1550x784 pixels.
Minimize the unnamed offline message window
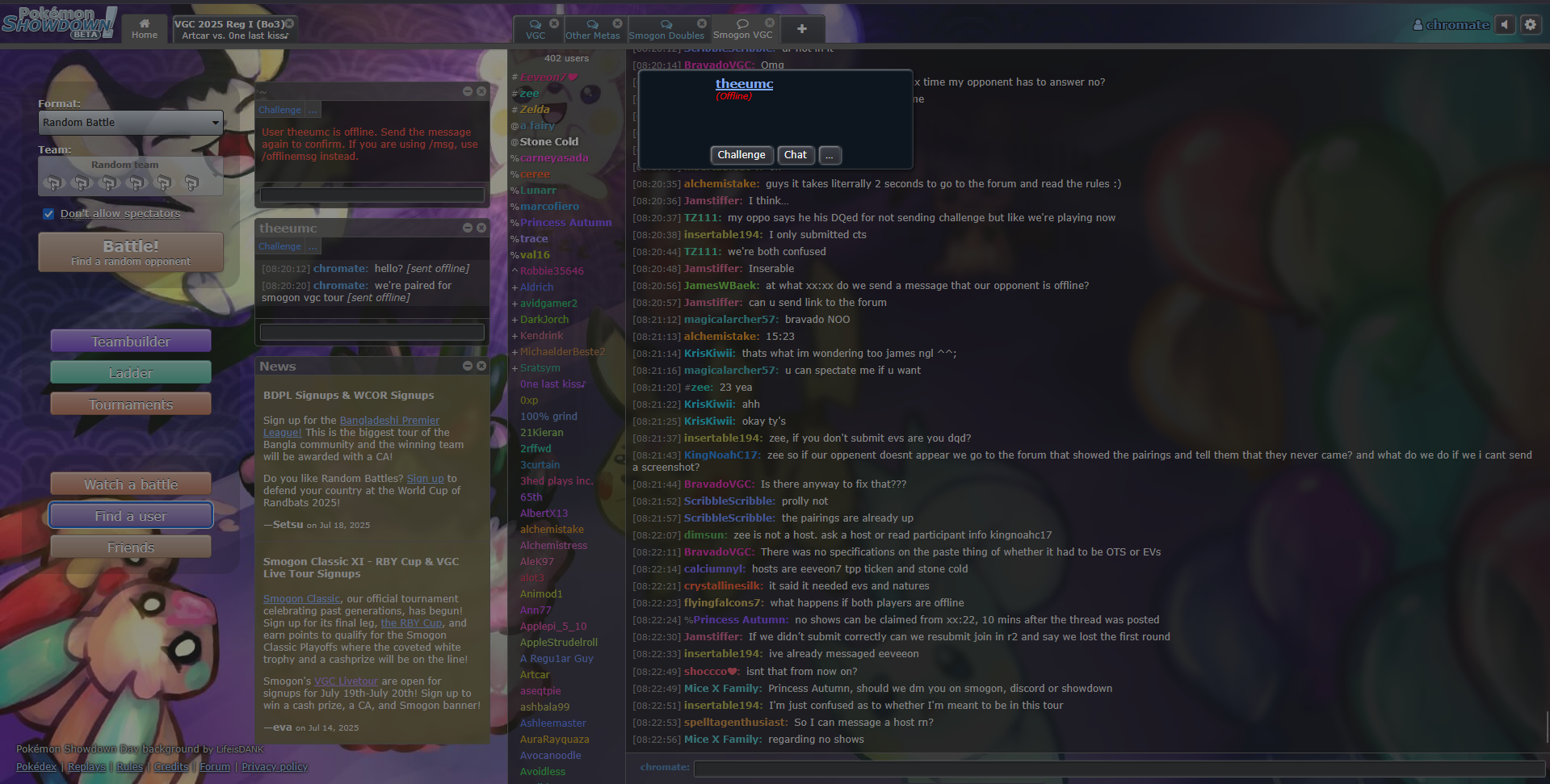[468, 91]
